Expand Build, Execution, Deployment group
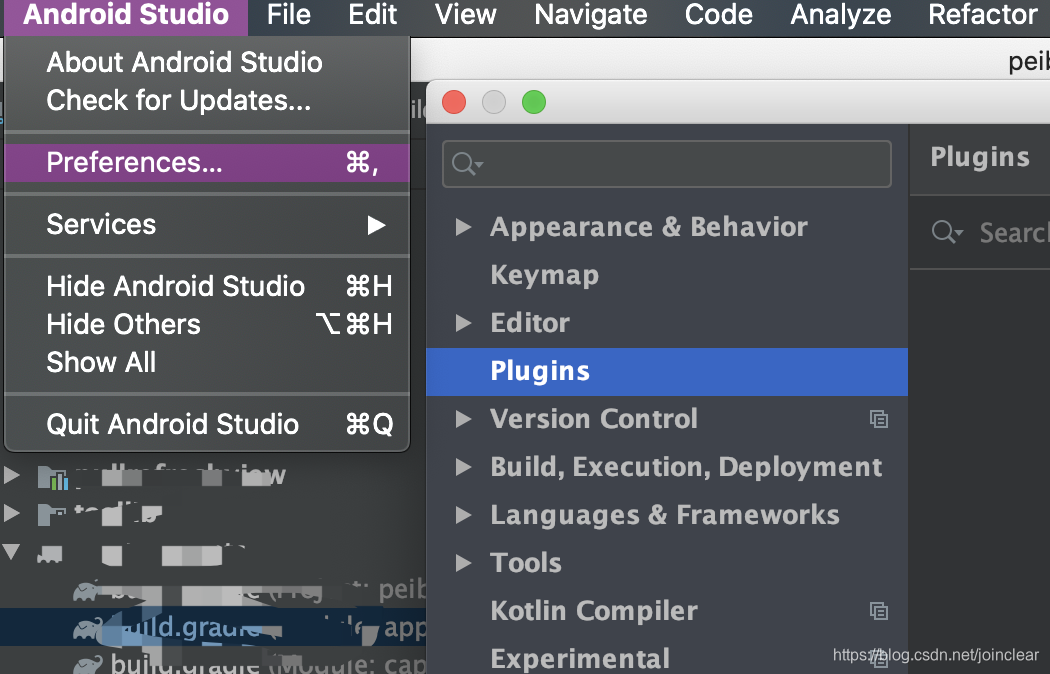 point(463,467)
